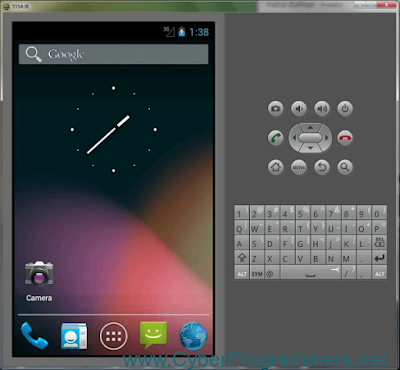This screenshot has width=400, height=370.
Task: Click the SYM key
Action: [x=257, y=272]
